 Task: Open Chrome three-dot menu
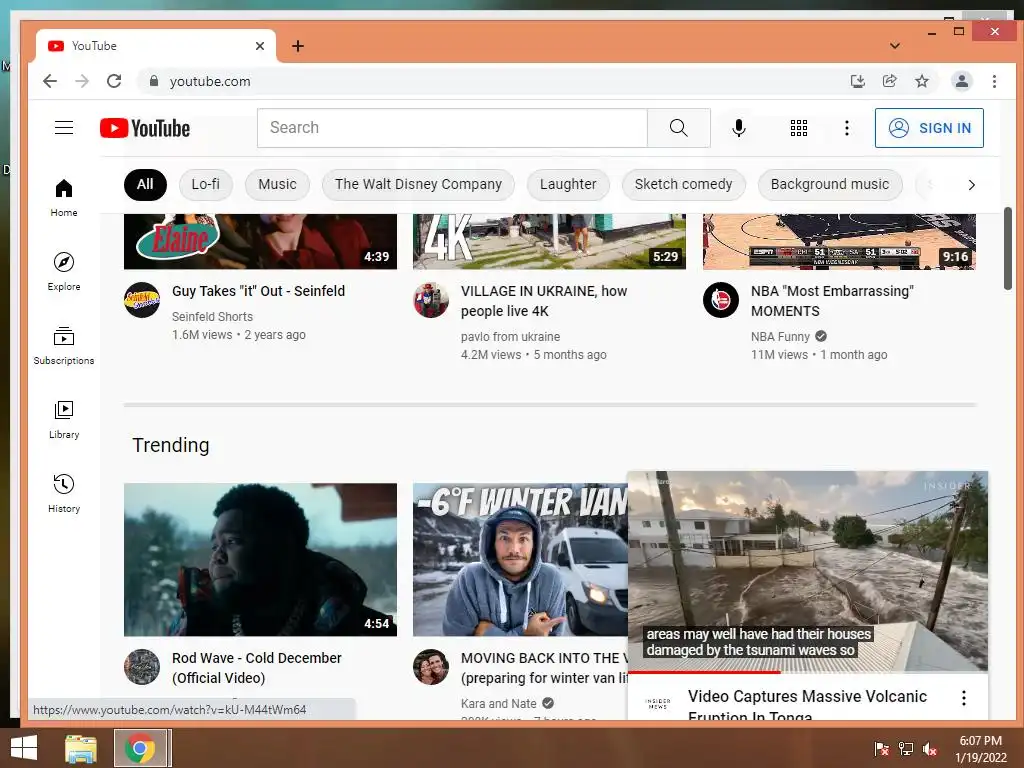[994, 81]
